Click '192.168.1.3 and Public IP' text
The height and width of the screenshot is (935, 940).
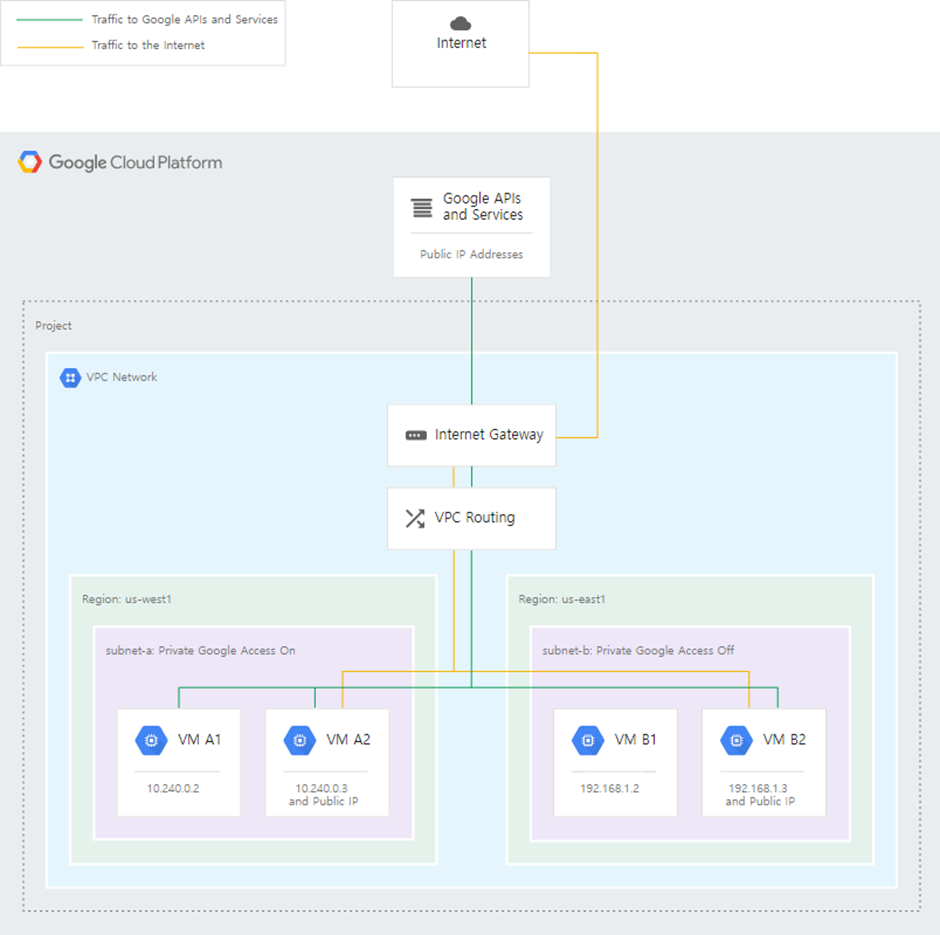point(760,795)
